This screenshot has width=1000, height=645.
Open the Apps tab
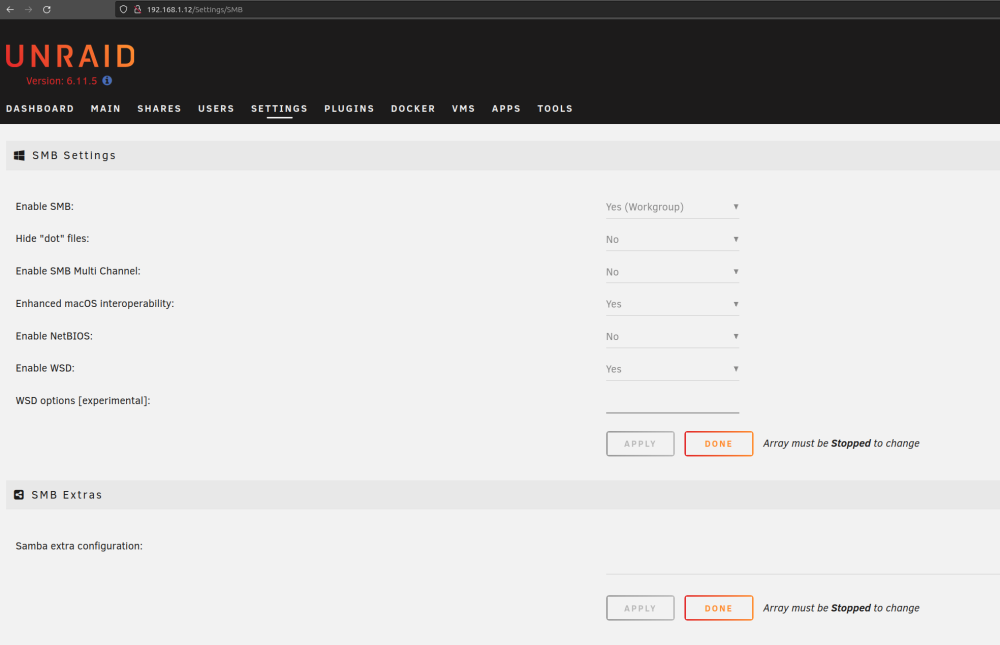[506, 108]
